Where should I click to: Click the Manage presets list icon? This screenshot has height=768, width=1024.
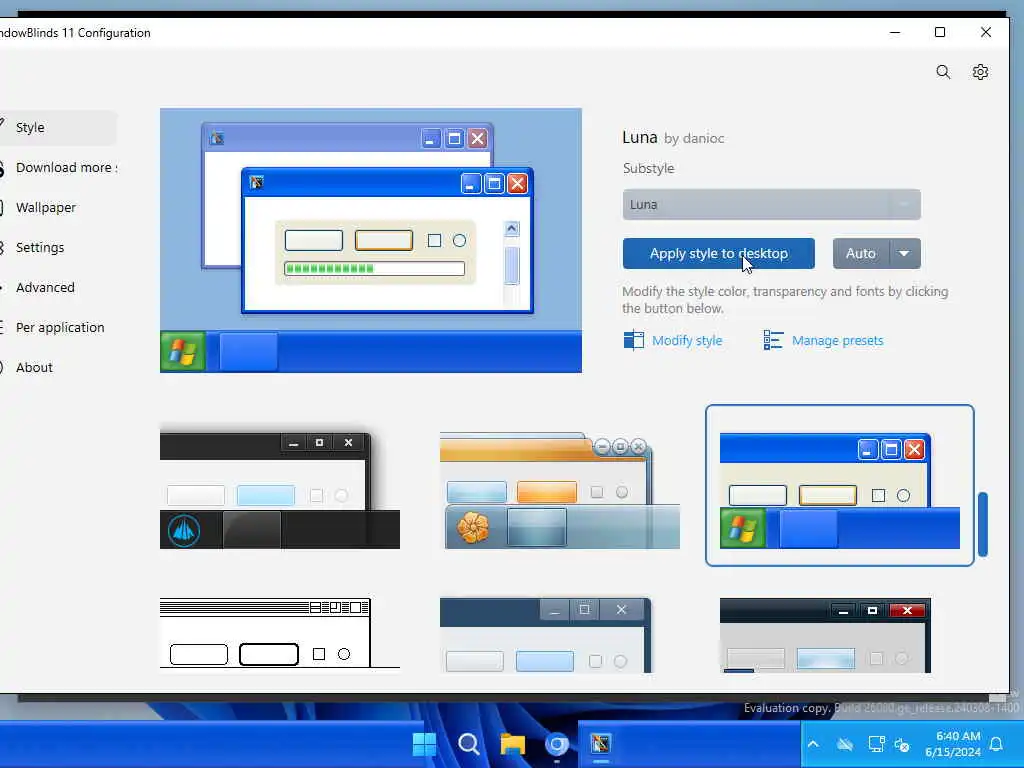point(773,340)
